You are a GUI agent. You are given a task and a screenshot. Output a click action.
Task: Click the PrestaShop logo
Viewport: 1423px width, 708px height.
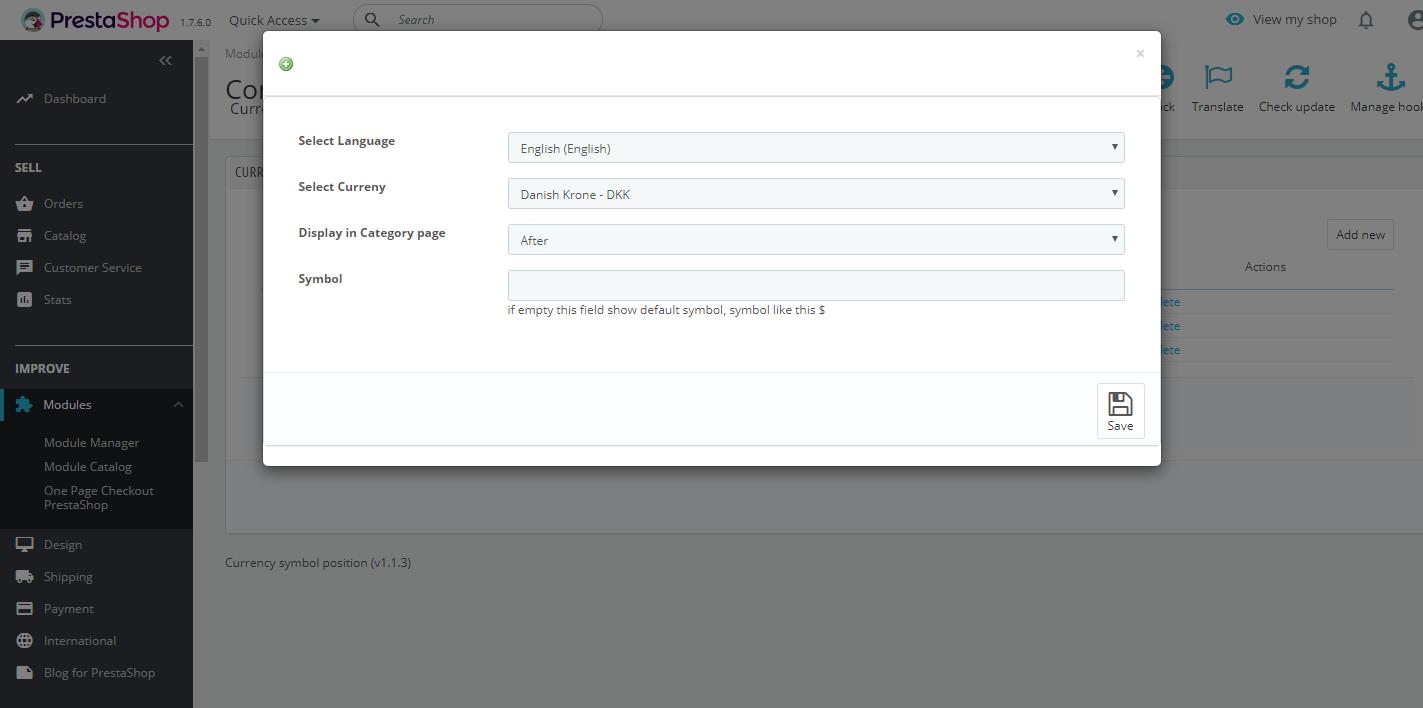[x=96, y=20]
